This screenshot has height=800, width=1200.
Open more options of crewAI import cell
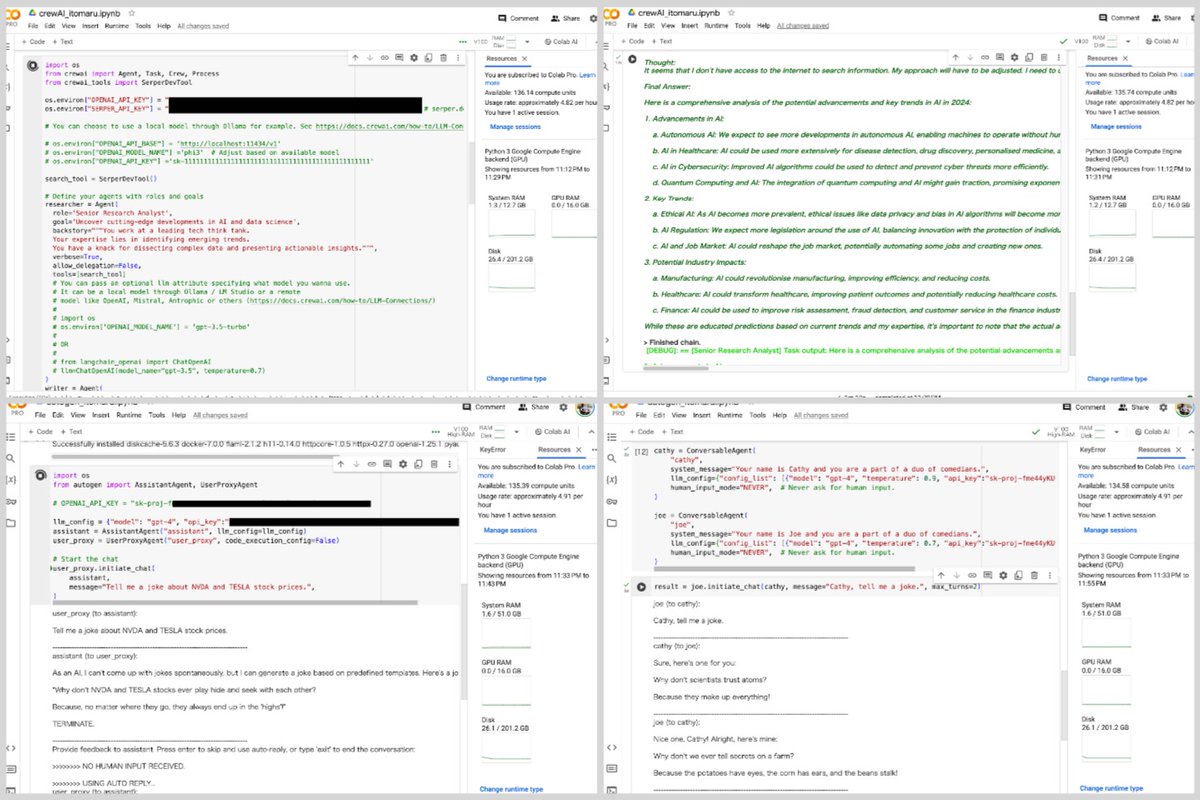(458, 57)
